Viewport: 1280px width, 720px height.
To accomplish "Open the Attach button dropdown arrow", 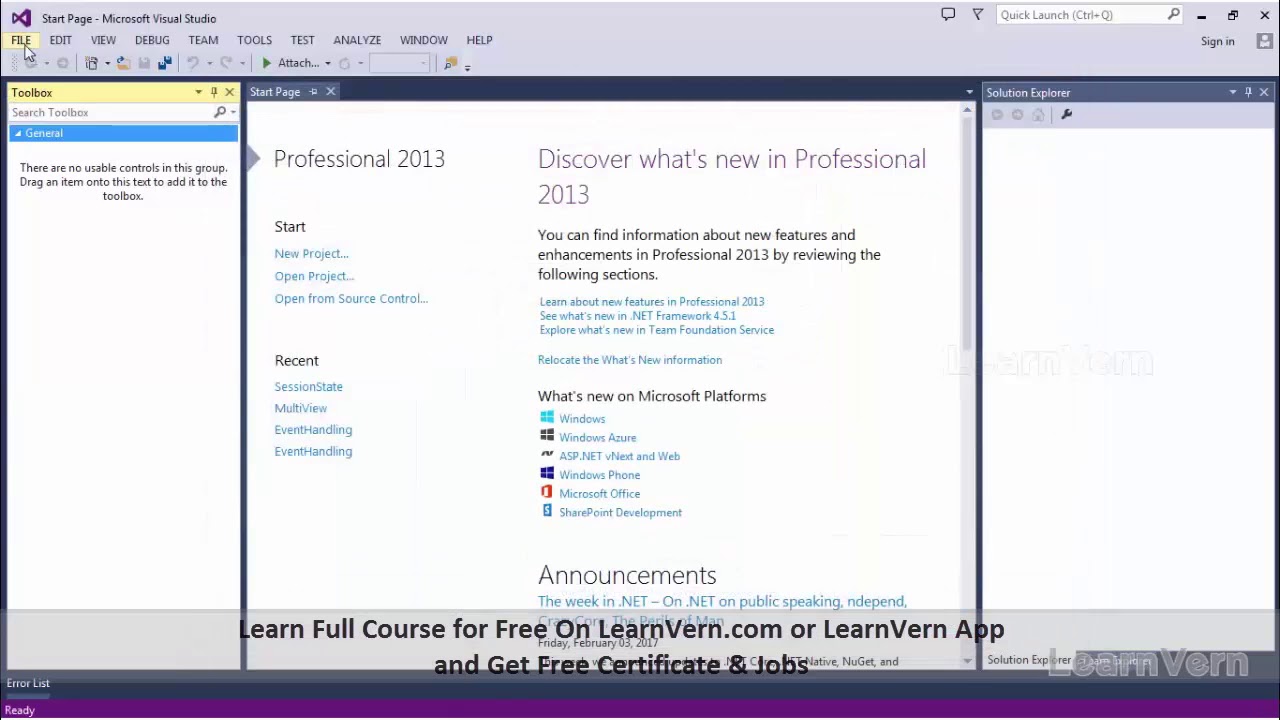I will click(327, 63).
